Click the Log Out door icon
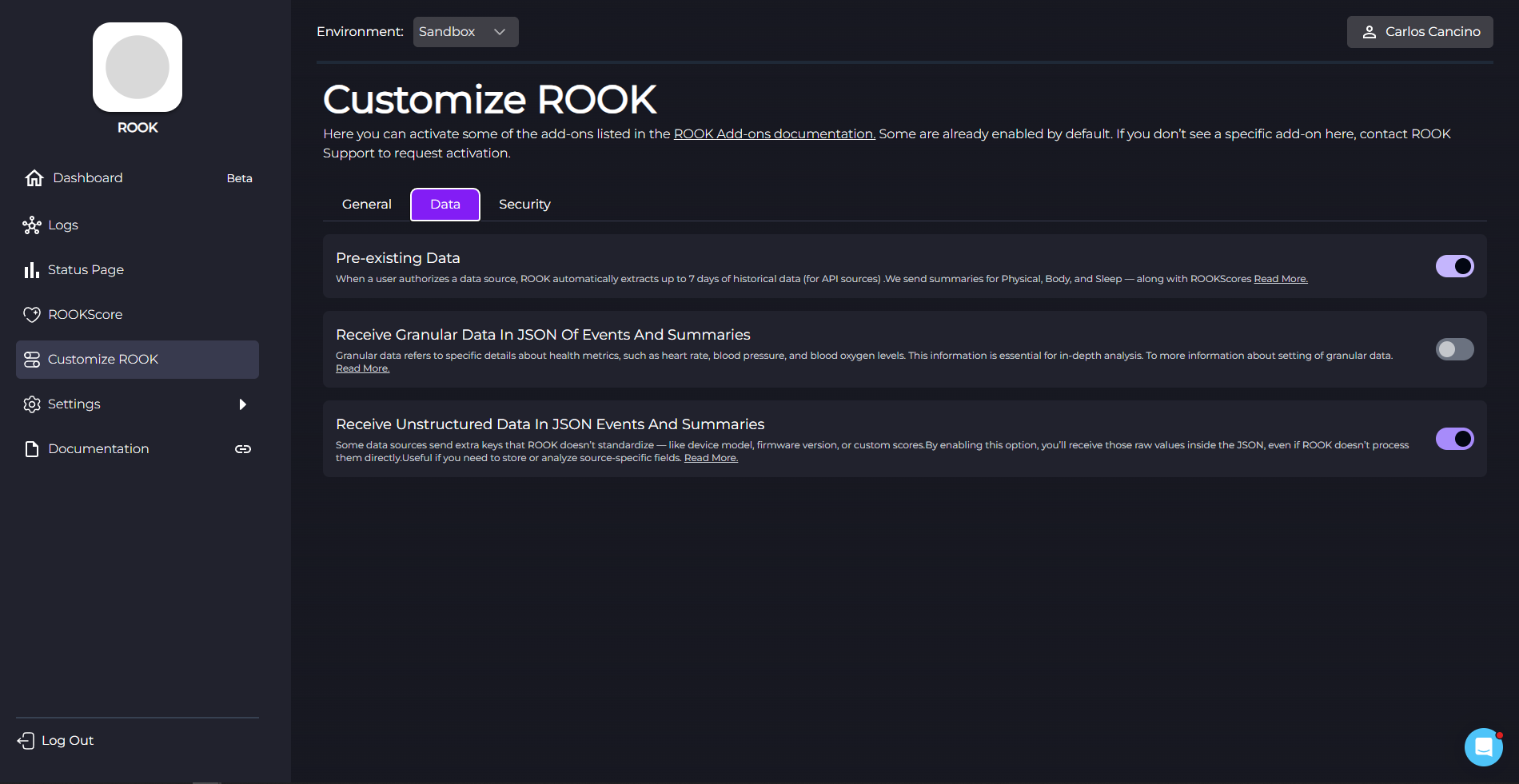The image size is (1519, 784). (x=26, y=741)
